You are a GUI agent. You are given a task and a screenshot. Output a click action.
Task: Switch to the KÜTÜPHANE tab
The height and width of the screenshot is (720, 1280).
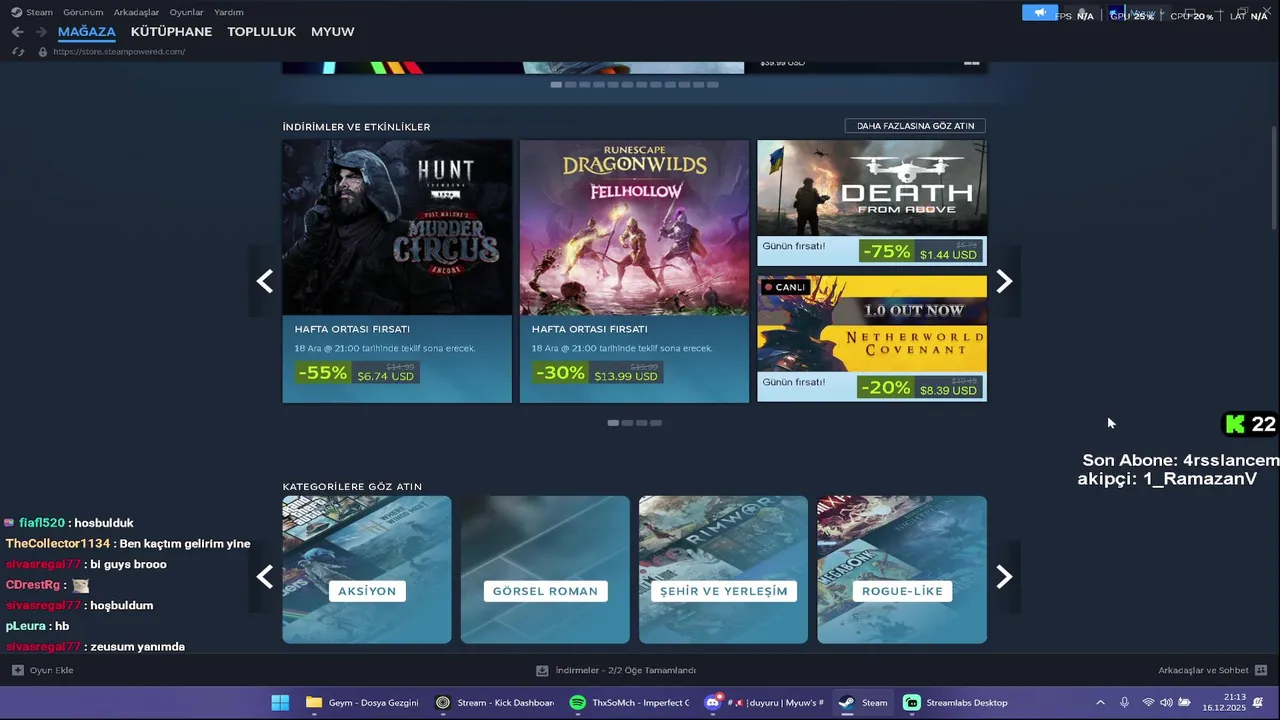pyautogui.click(x=171, y=32)
